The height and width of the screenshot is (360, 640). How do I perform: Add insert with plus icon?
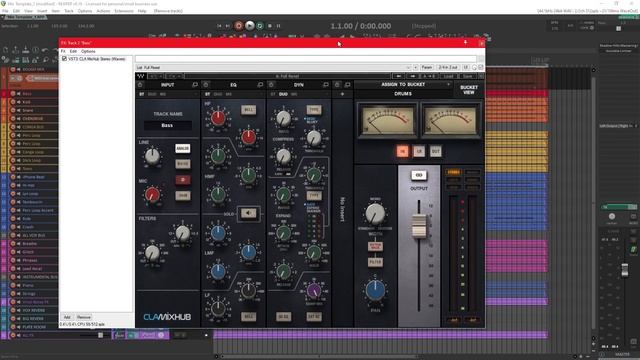(x=342, y=94)
